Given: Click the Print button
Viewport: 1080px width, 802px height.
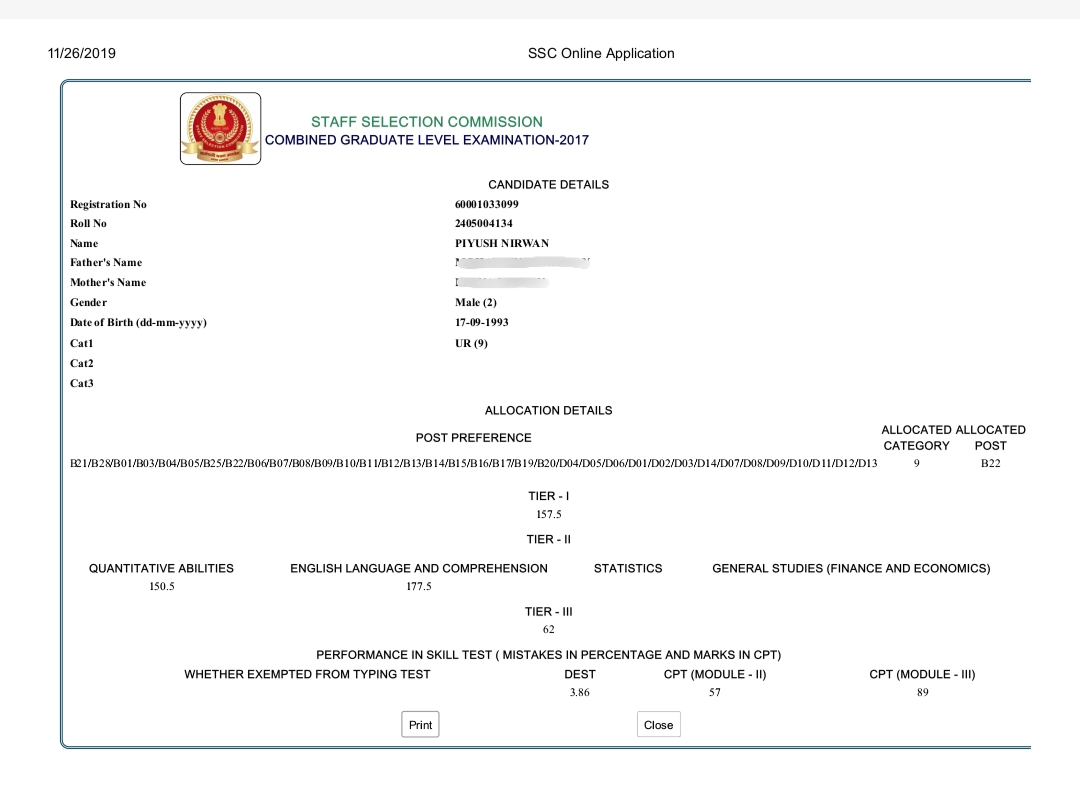Looking at the screenshot, I should [420, 725].
